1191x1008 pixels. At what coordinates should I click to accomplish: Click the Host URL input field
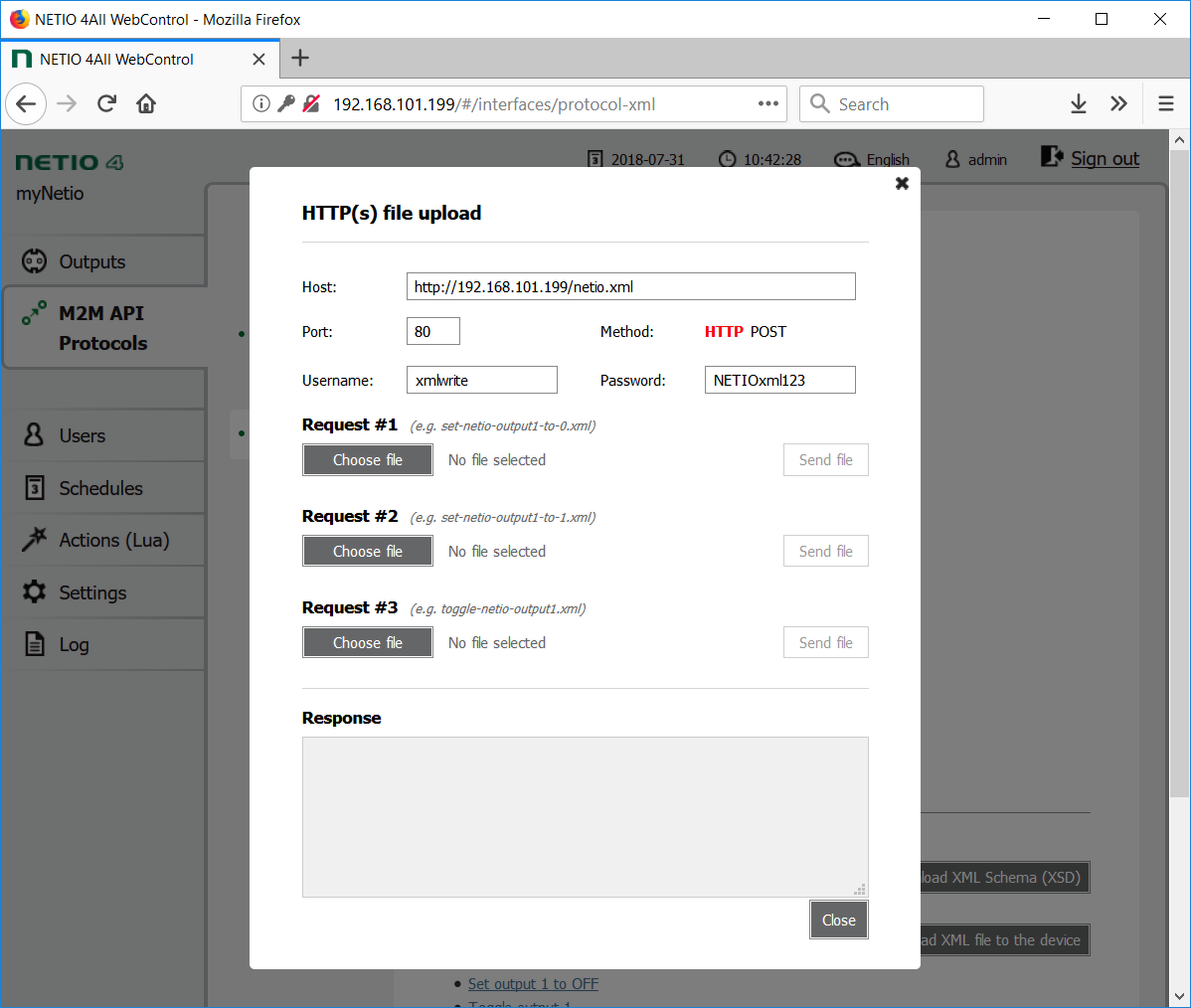click(x=630, y=286)
